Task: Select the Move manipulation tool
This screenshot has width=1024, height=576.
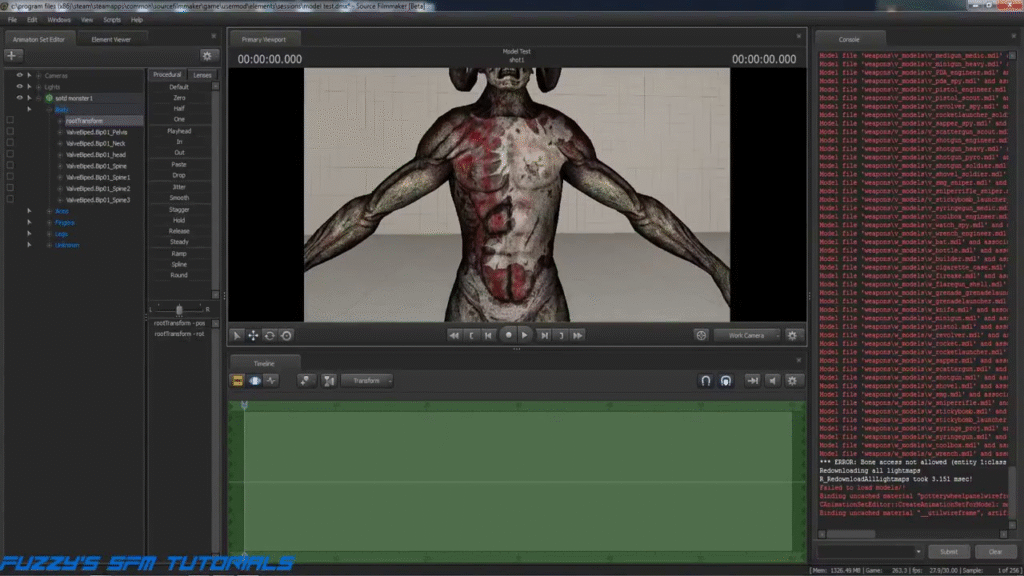Action: point(253,336)
